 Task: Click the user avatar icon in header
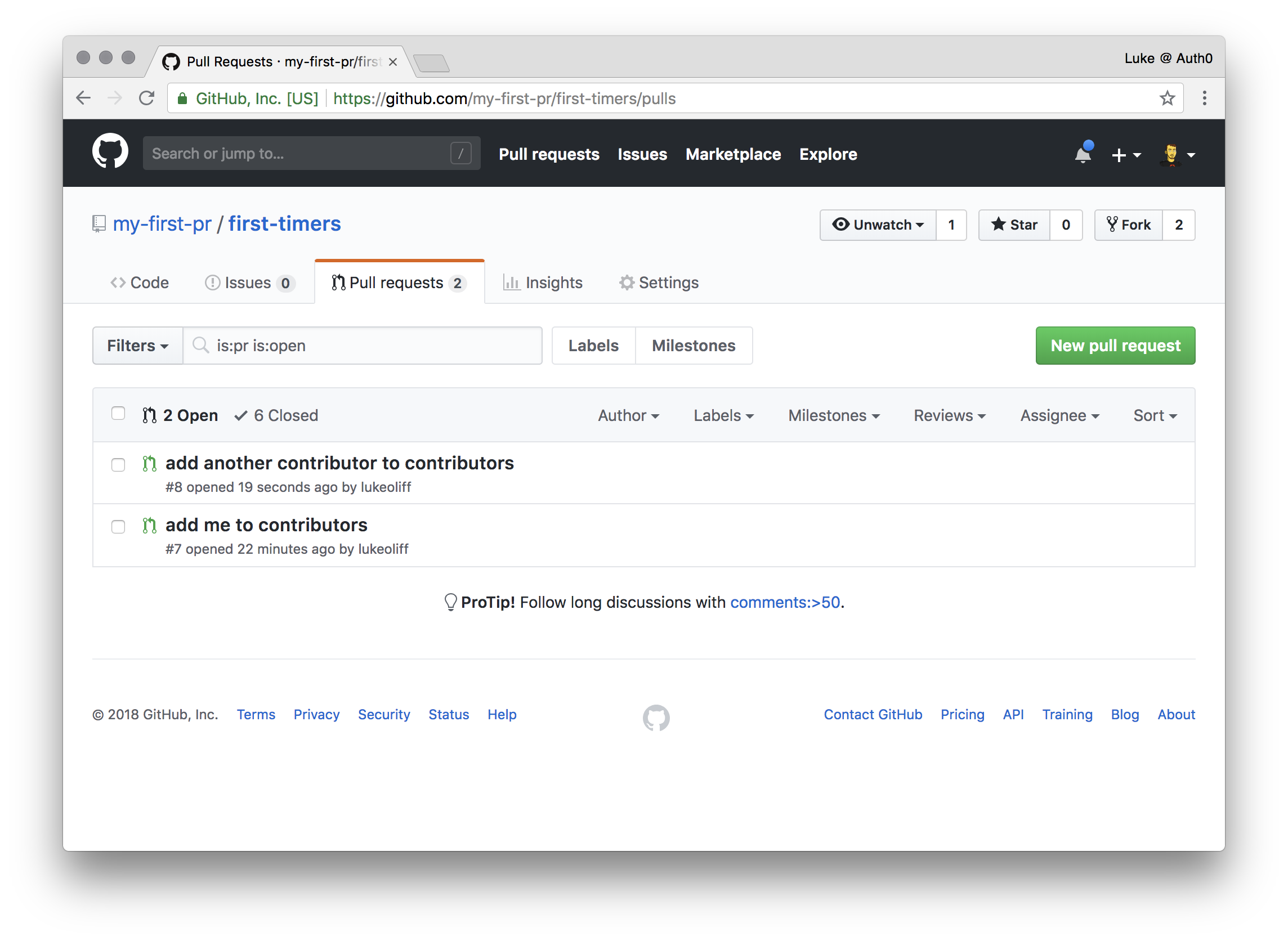coord(1170,154)
